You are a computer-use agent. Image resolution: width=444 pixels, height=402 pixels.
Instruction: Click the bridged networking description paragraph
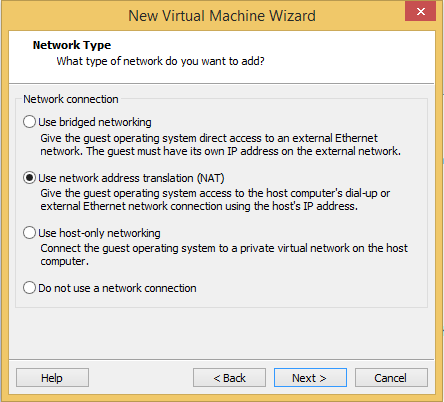220,145
